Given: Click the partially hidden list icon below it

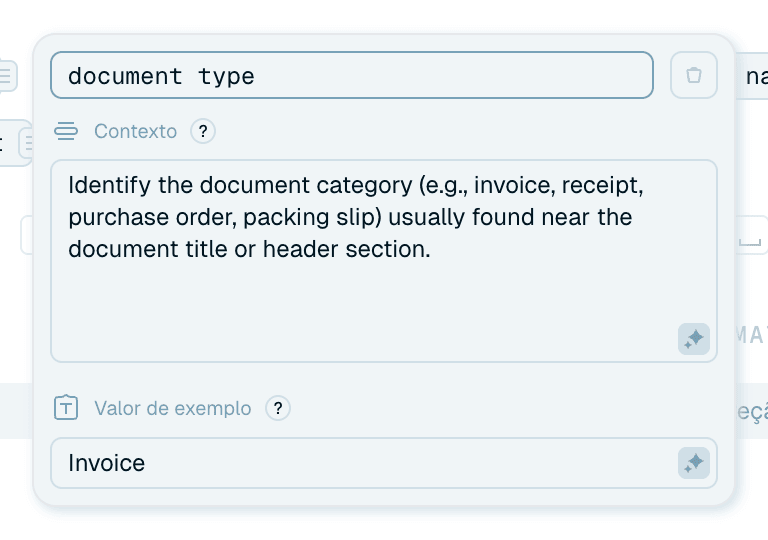Looking at the screenshot, I should click(x=26, y=143).
